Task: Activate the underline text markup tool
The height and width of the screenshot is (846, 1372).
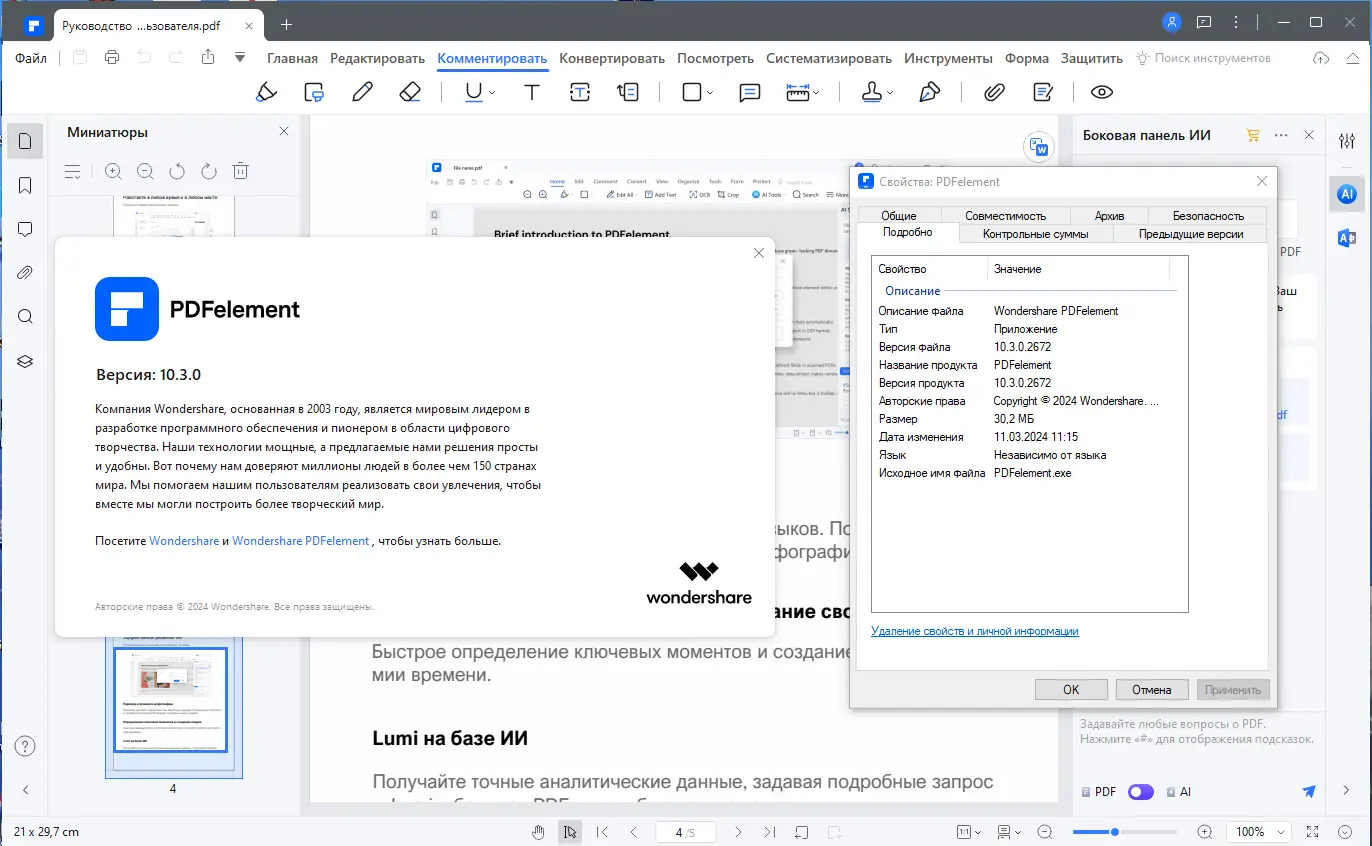Action: coord(472,92)
